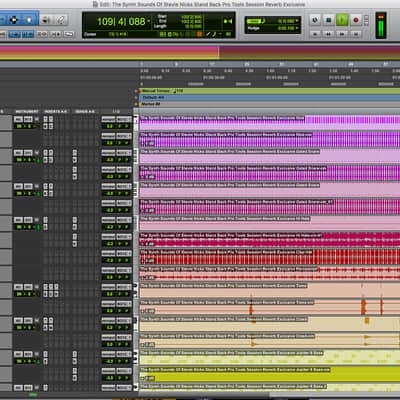This screenshot has width=400, height=400.
Task: Click the orange indicator below the counter
Action: [x=199, y=34]
